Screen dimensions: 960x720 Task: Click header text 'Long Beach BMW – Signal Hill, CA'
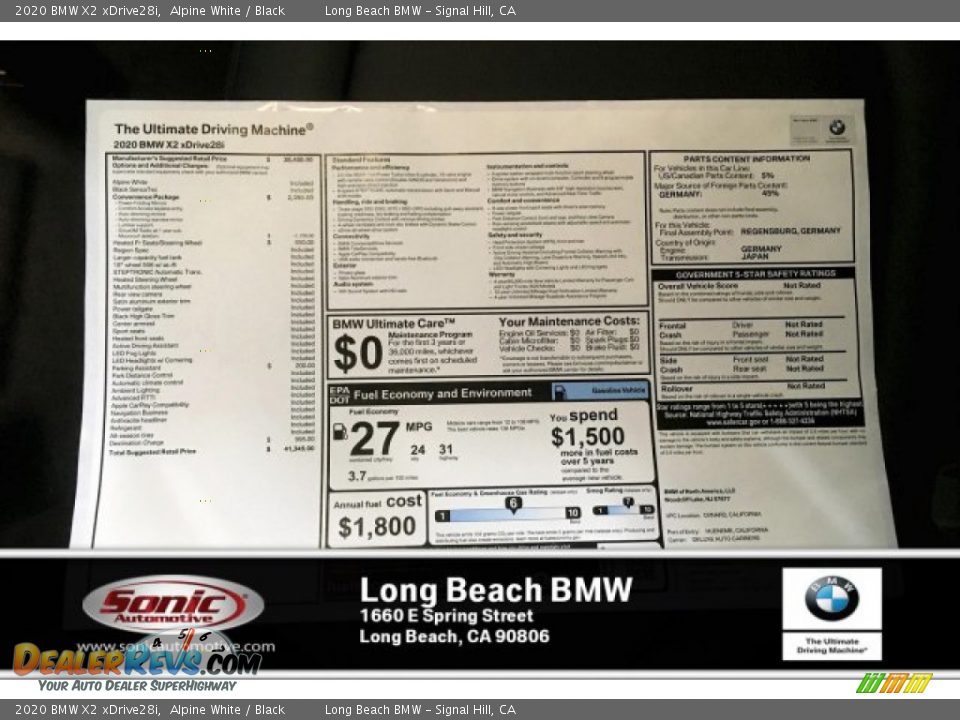[420, 10]
